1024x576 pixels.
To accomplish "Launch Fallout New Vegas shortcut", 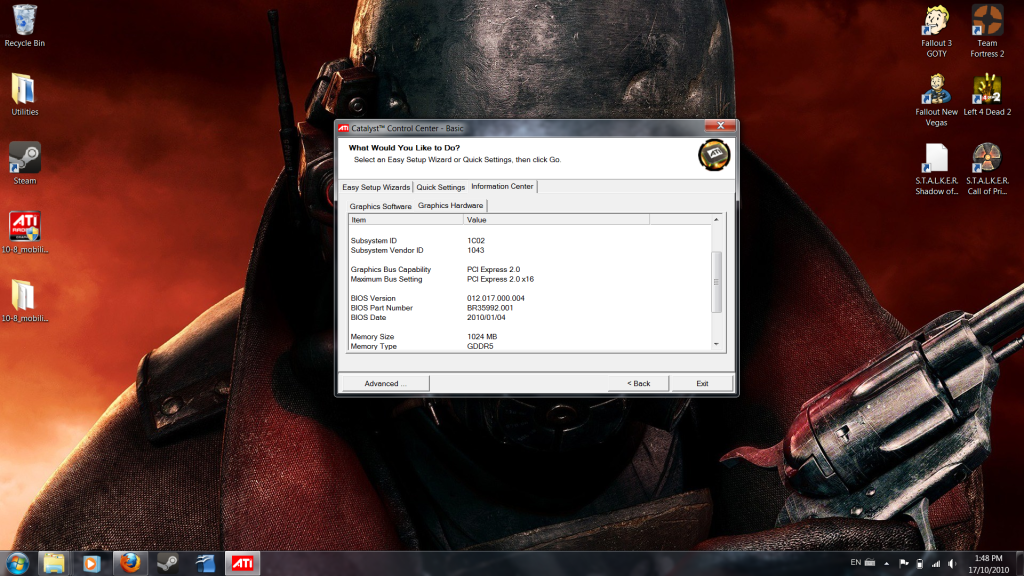I will pyautogui.click(x=936, y=99).
